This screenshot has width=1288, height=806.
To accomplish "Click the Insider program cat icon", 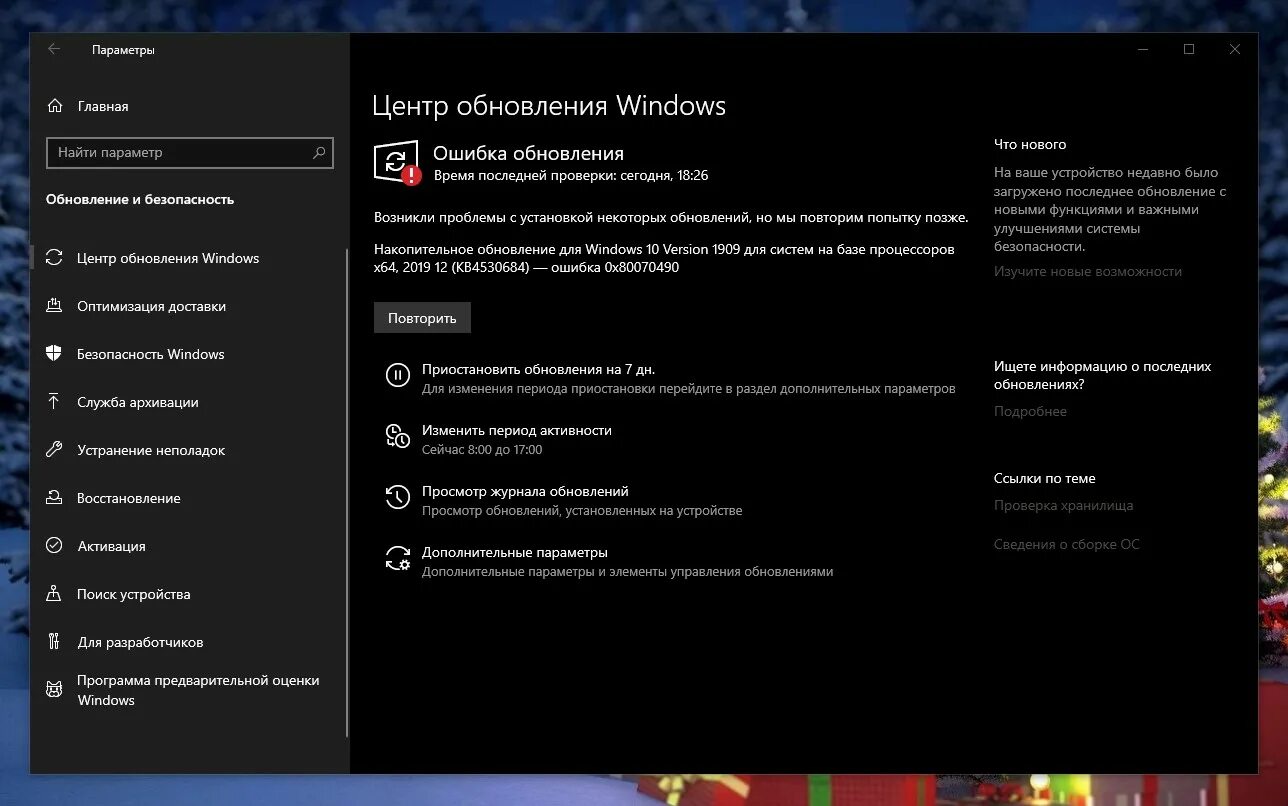I will click(55, 689).
